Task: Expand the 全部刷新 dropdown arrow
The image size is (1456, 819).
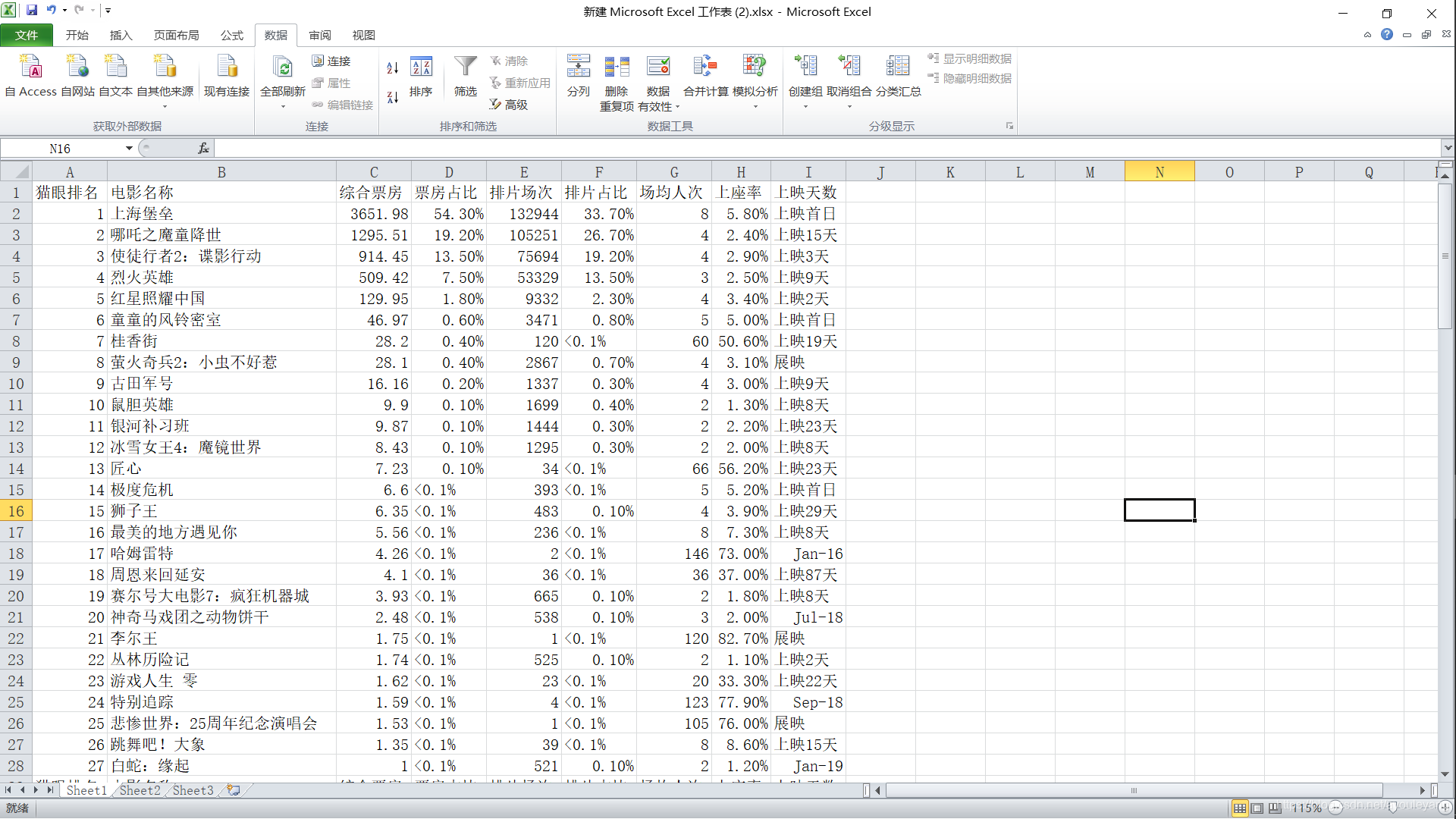Action: click(x=283, y=106)
